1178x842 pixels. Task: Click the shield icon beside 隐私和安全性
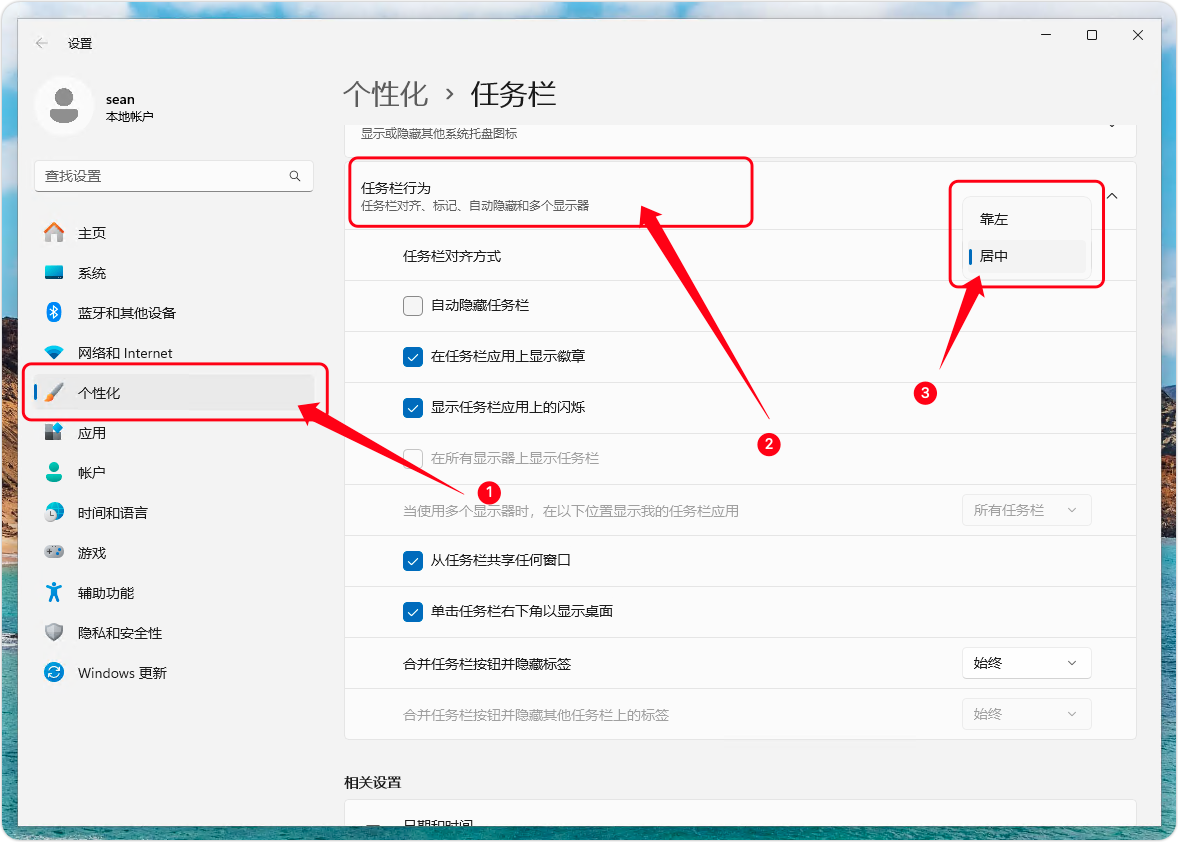tap(54, 632)
